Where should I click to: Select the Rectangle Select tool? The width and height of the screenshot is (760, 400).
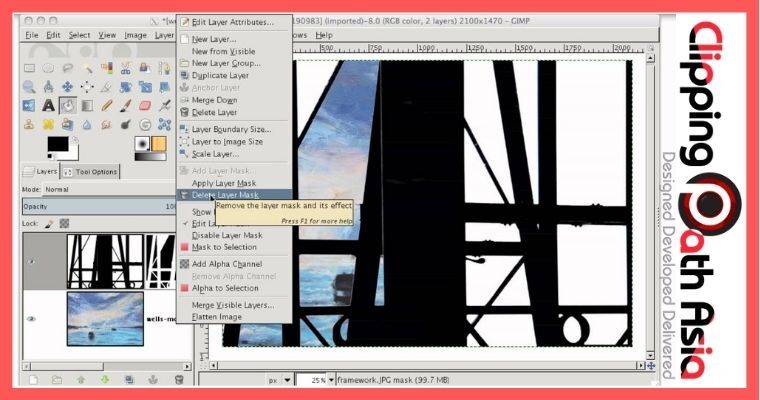click(29, 68)
